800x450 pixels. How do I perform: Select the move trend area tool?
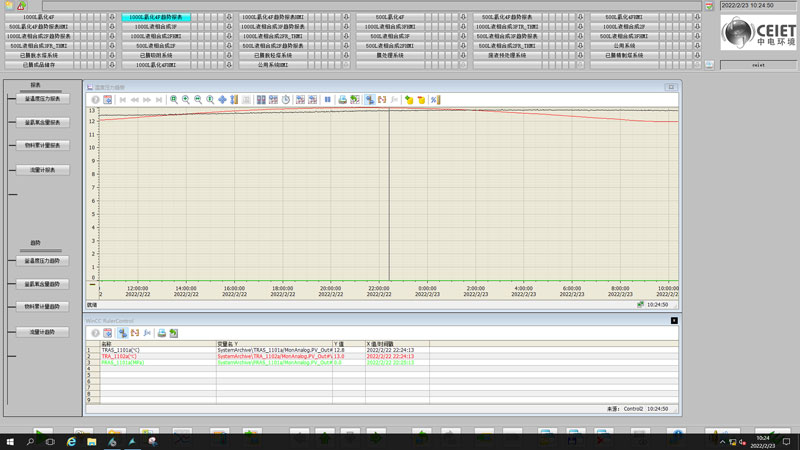222,100
